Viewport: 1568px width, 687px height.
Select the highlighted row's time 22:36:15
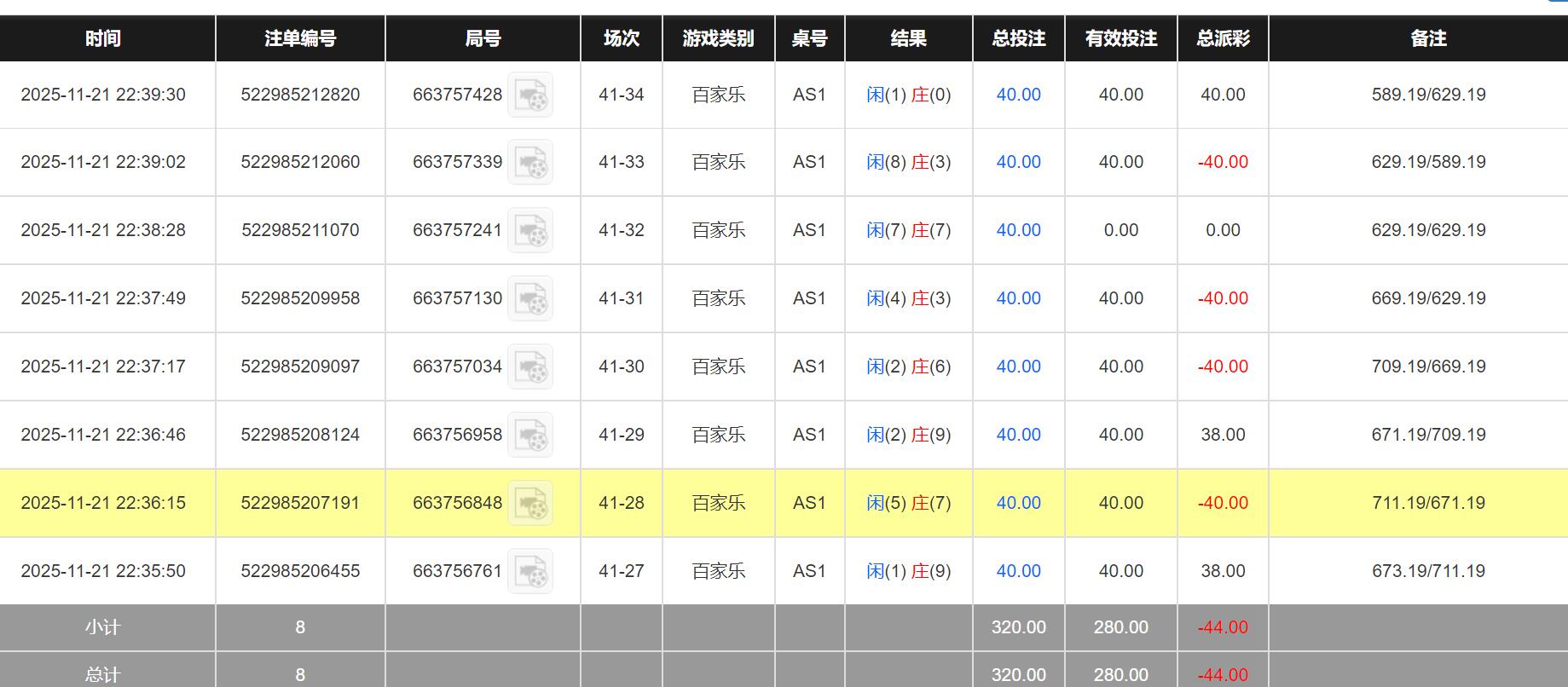click(x=103, y=503)
